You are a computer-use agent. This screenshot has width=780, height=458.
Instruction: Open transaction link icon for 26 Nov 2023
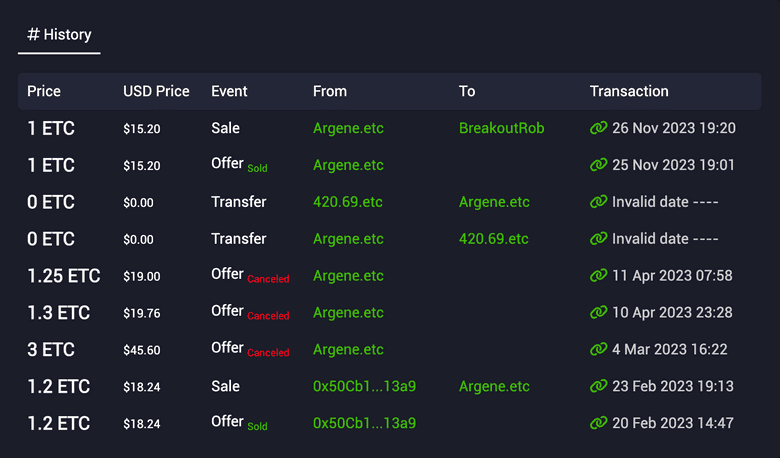(598, 128)
